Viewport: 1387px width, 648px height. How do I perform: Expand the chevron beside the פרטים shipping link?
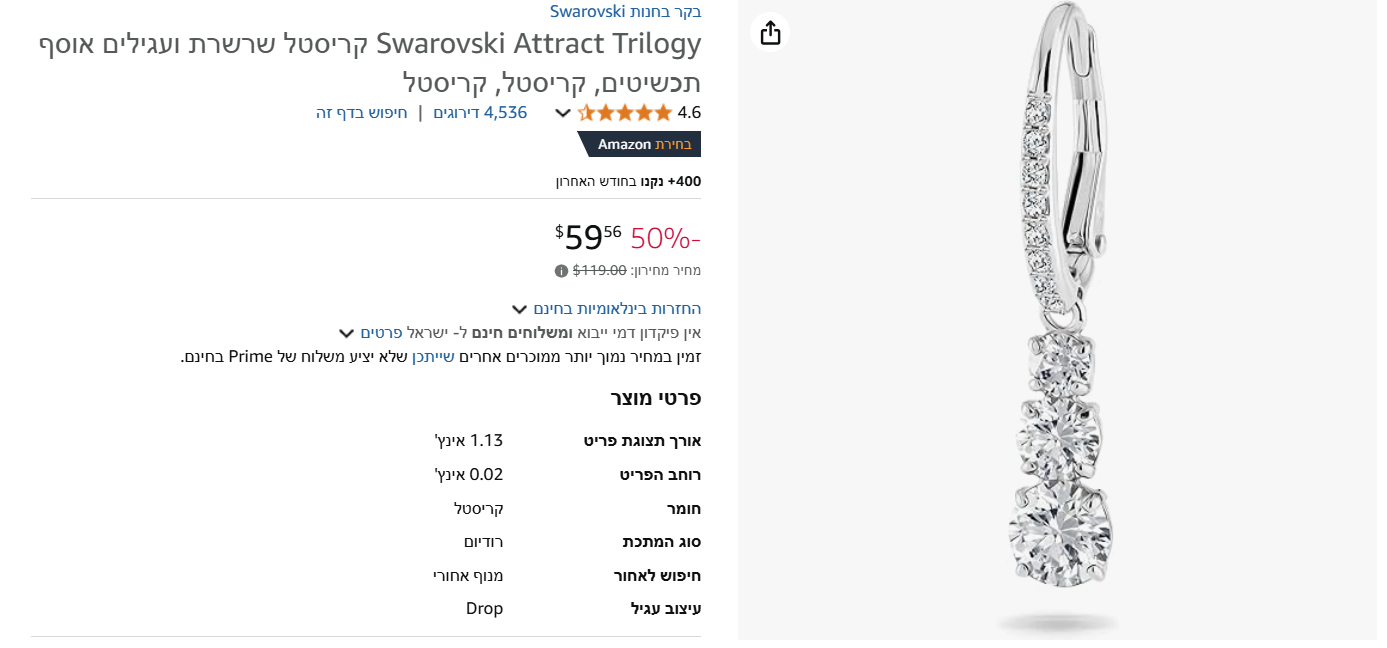point(346,333)
